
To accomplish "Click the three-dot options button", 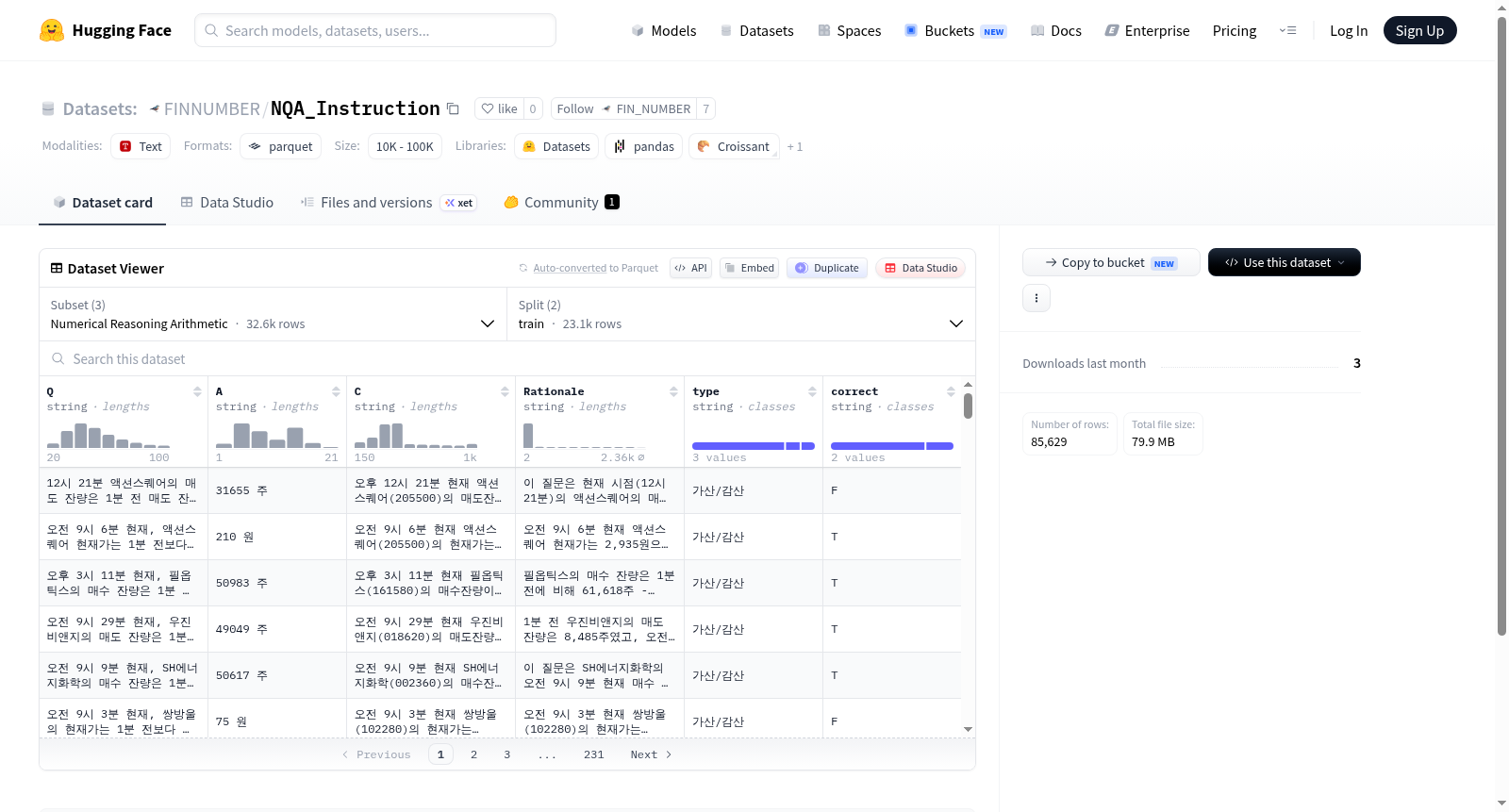I will [x=1036, y=298].
